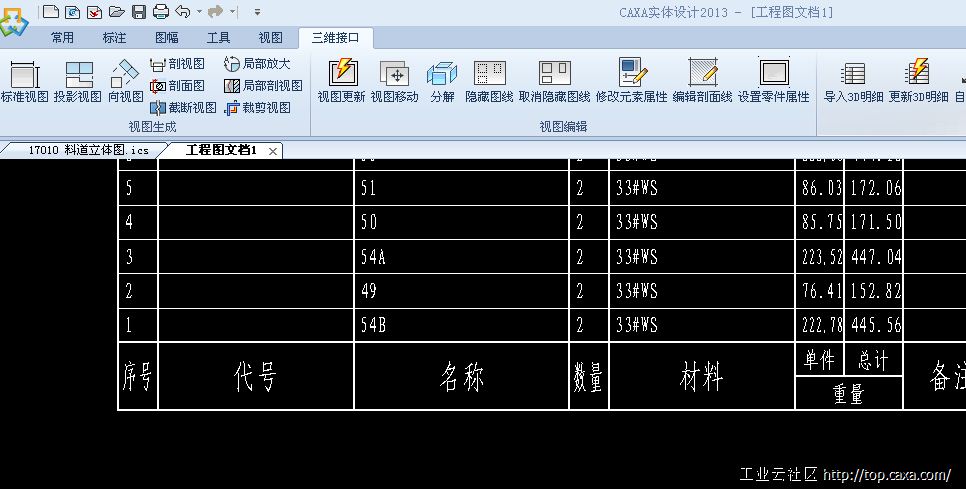Click the 修改元素属性 modify element properties tool
The width and height of the screenshot is (966, 489).
[x=631, y=81]
